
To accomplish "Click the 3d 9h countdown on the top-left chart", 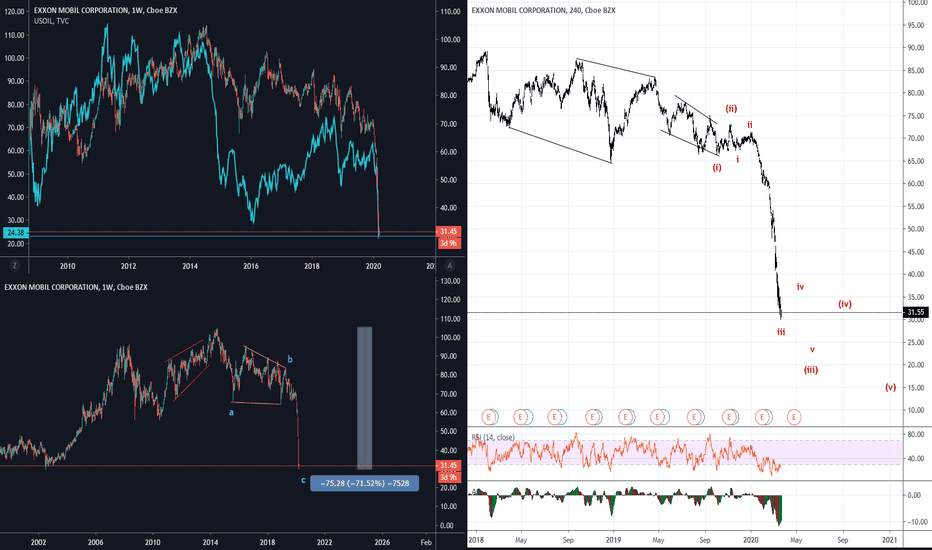I will pyautogui.click(x=448, y=243).
